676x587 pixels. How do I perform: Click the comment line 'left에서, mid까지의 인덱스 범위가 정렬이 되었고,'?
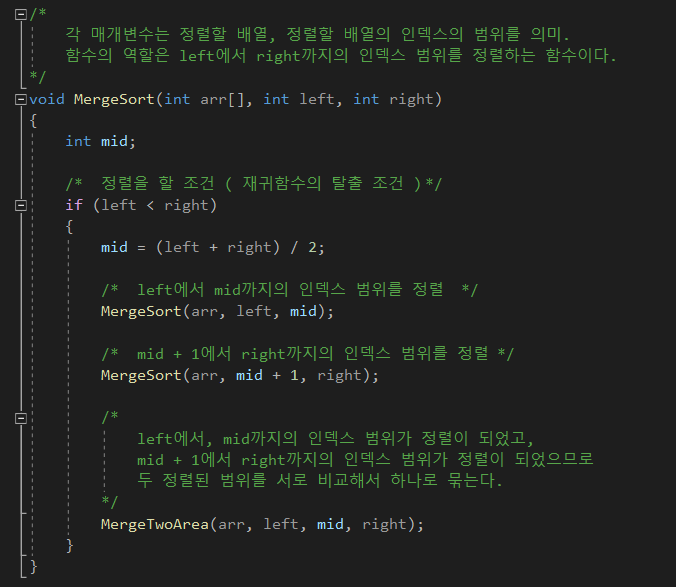335,439
